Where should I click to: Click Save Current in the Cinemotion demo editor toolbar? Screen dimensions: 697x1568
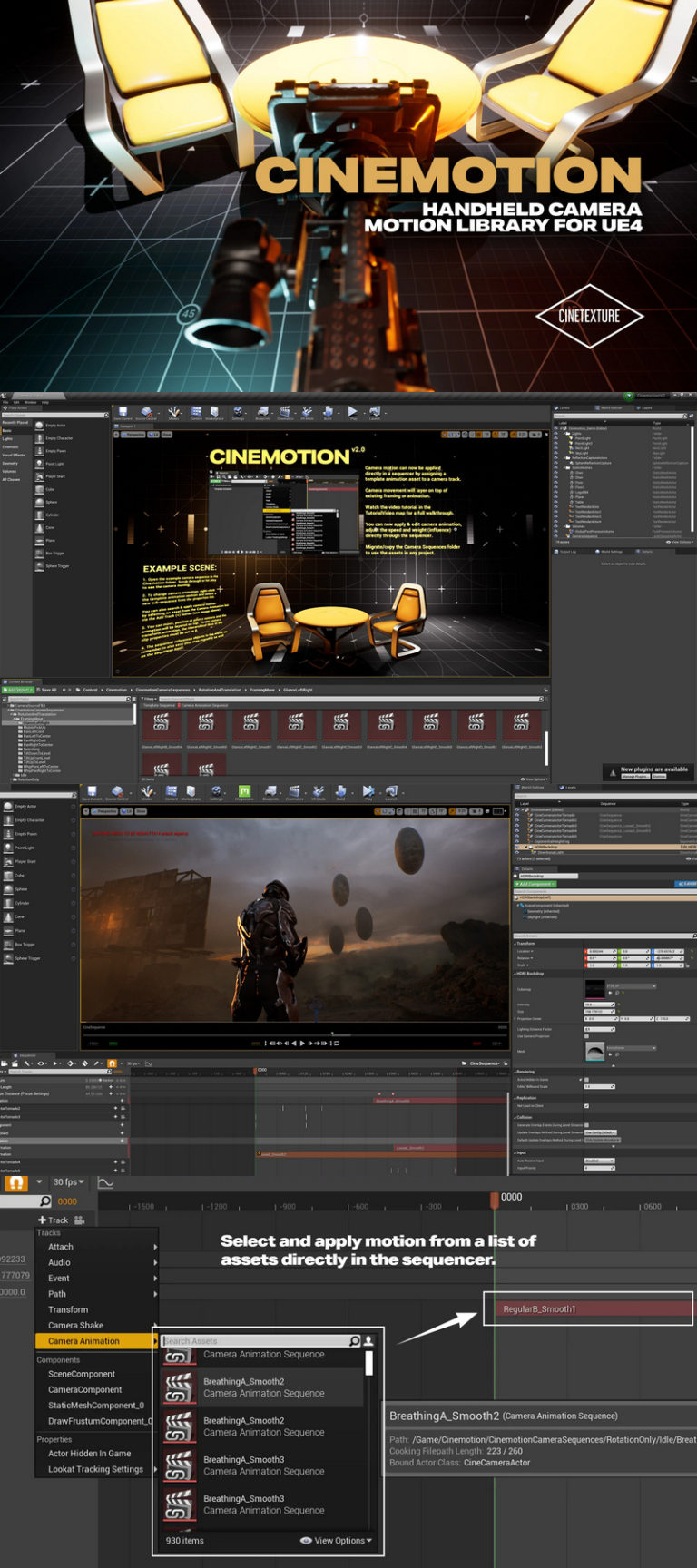click(x=122, y=413)
